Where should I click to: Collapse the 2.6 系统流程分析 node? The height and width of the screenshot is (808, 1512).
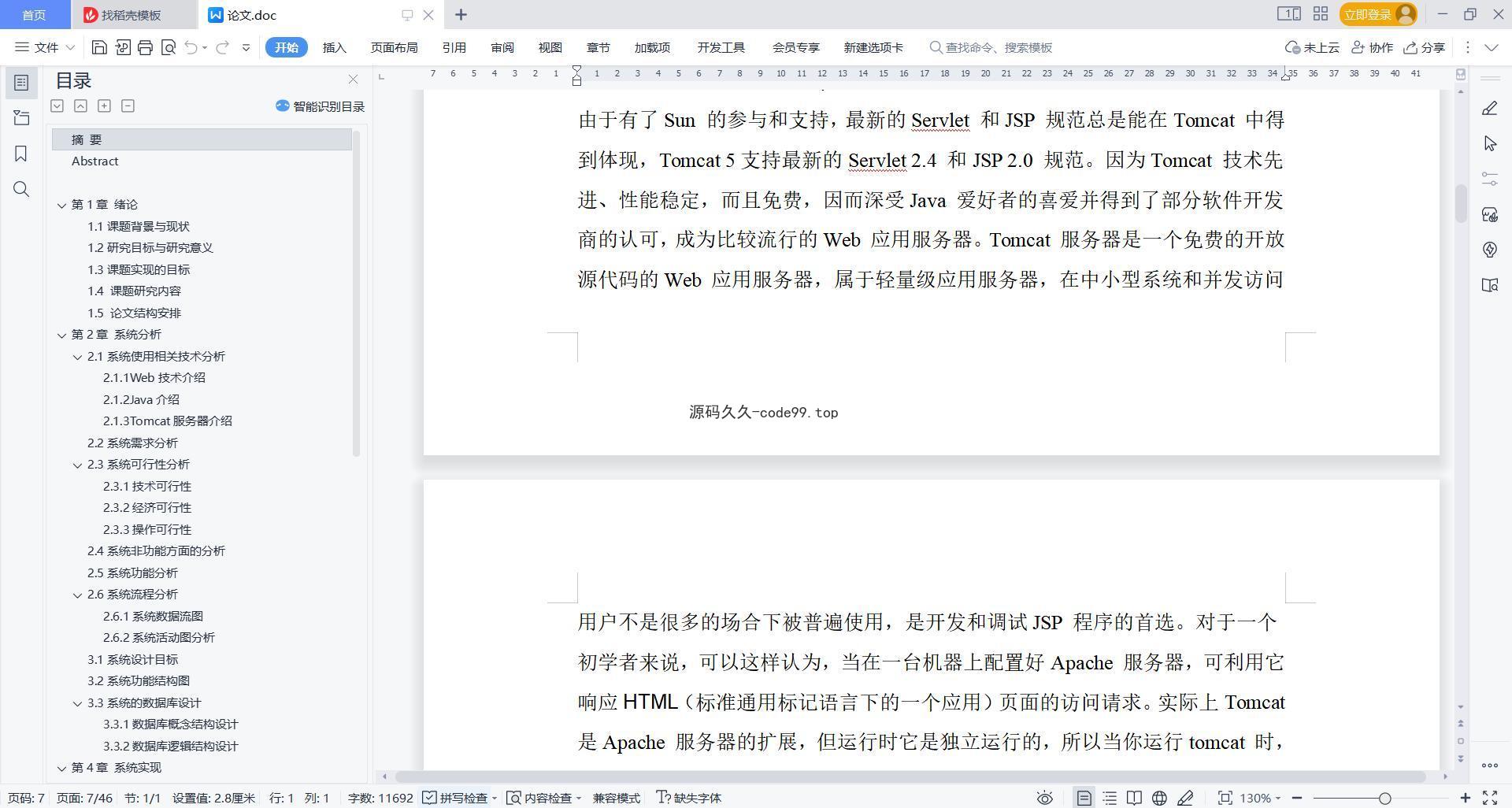pos(77,595)
